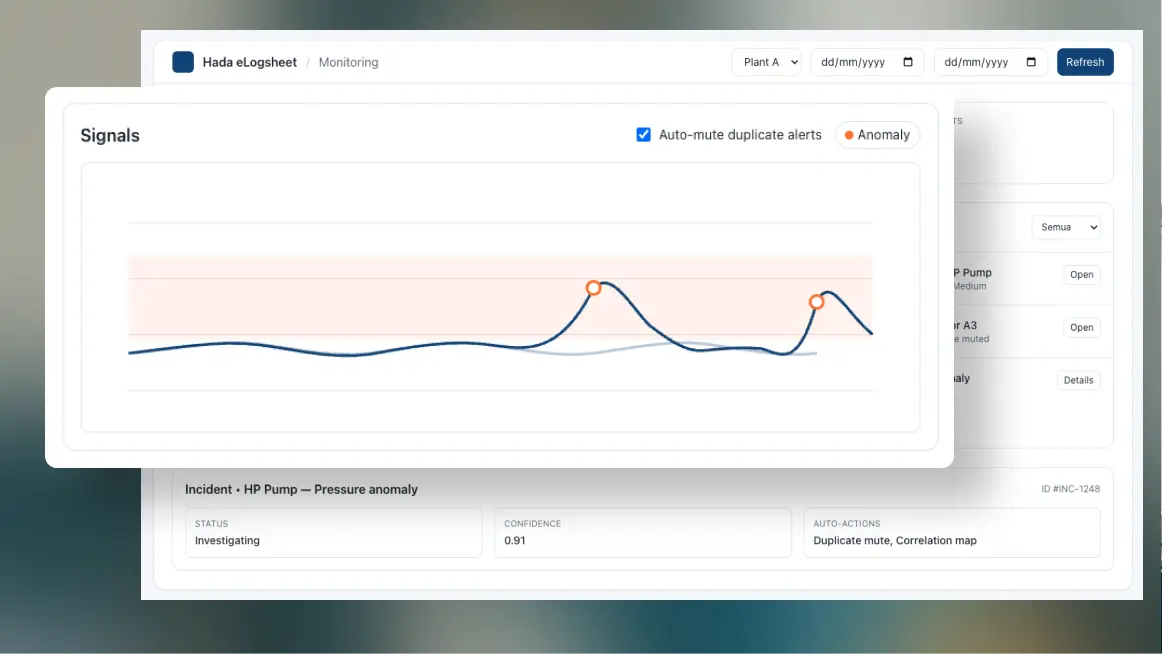Click the Anomaly legend pill
Screen dimensions: 1163x654
tap(878, 135)
